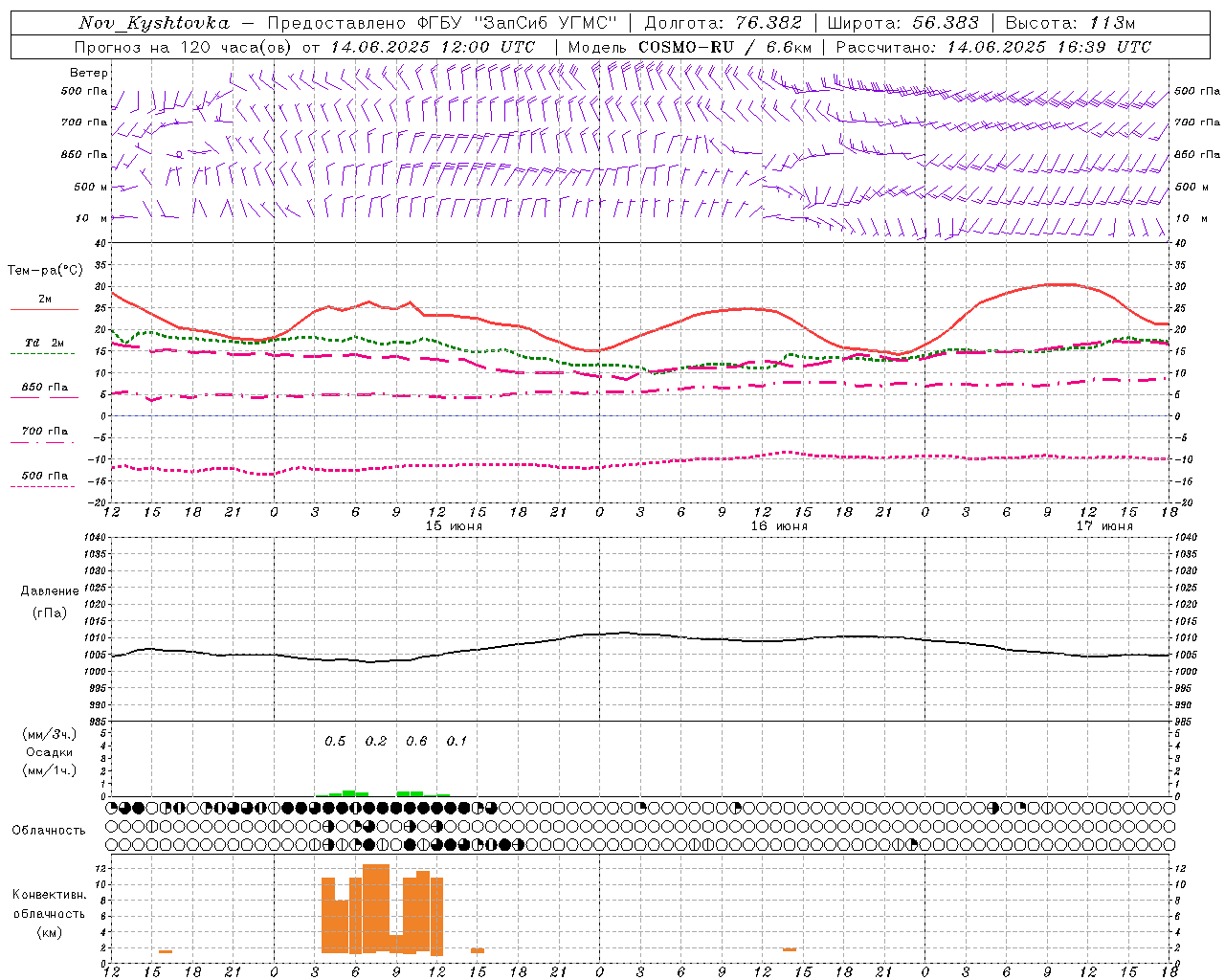Click the 2м temperature legend label
1225x980 pixels.
45,299
